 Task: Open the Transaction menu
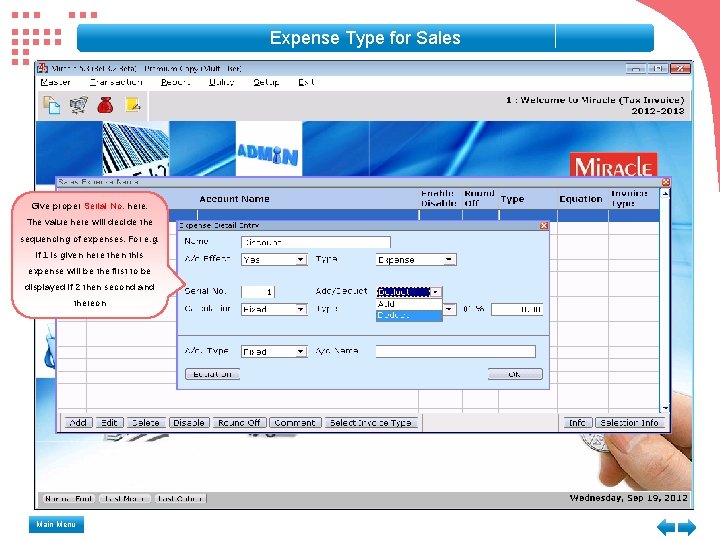point(116,82)
